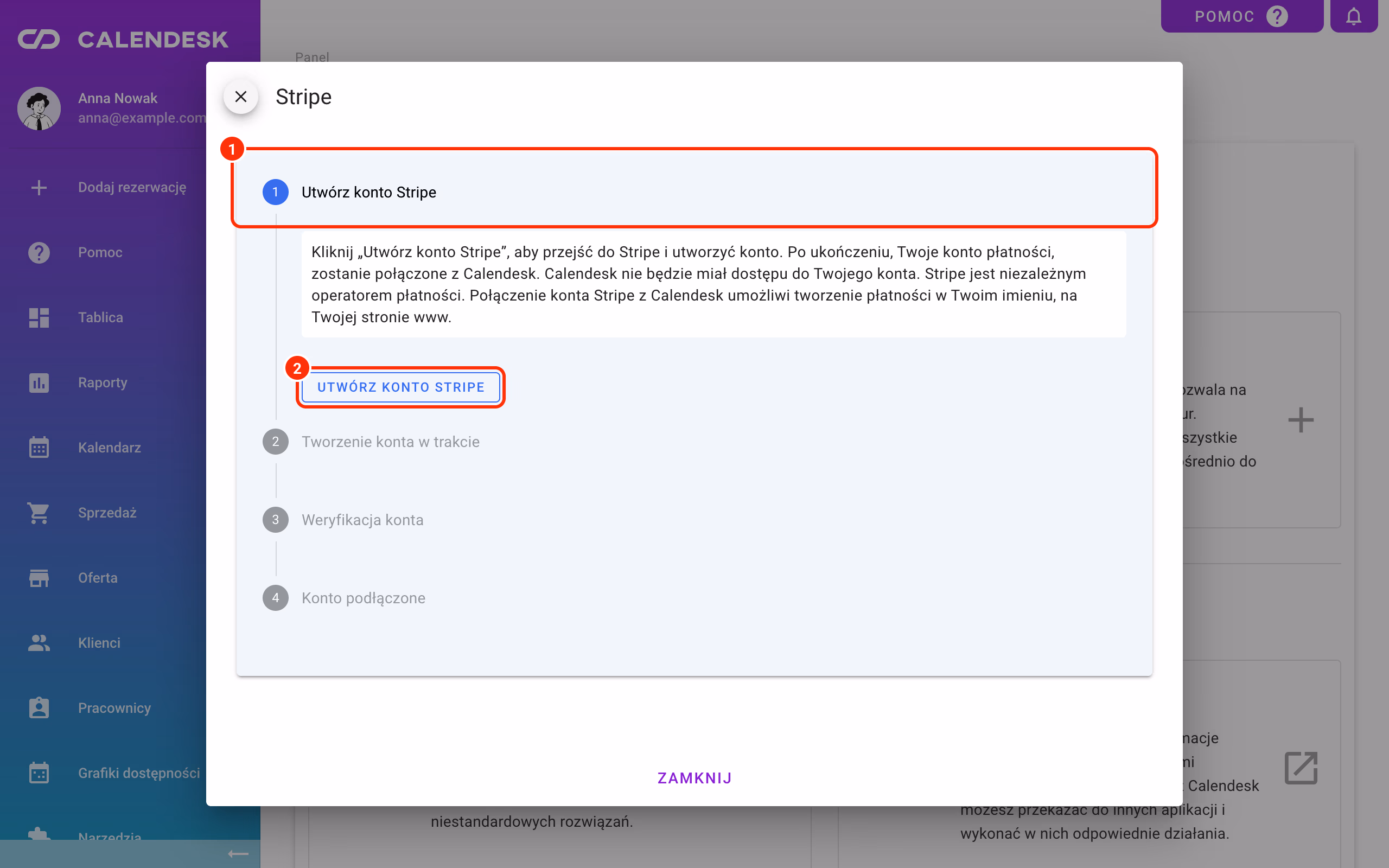Open the Oferta menu label
The width and height of the screenshot is (1389, 868).
coord(98,578)
